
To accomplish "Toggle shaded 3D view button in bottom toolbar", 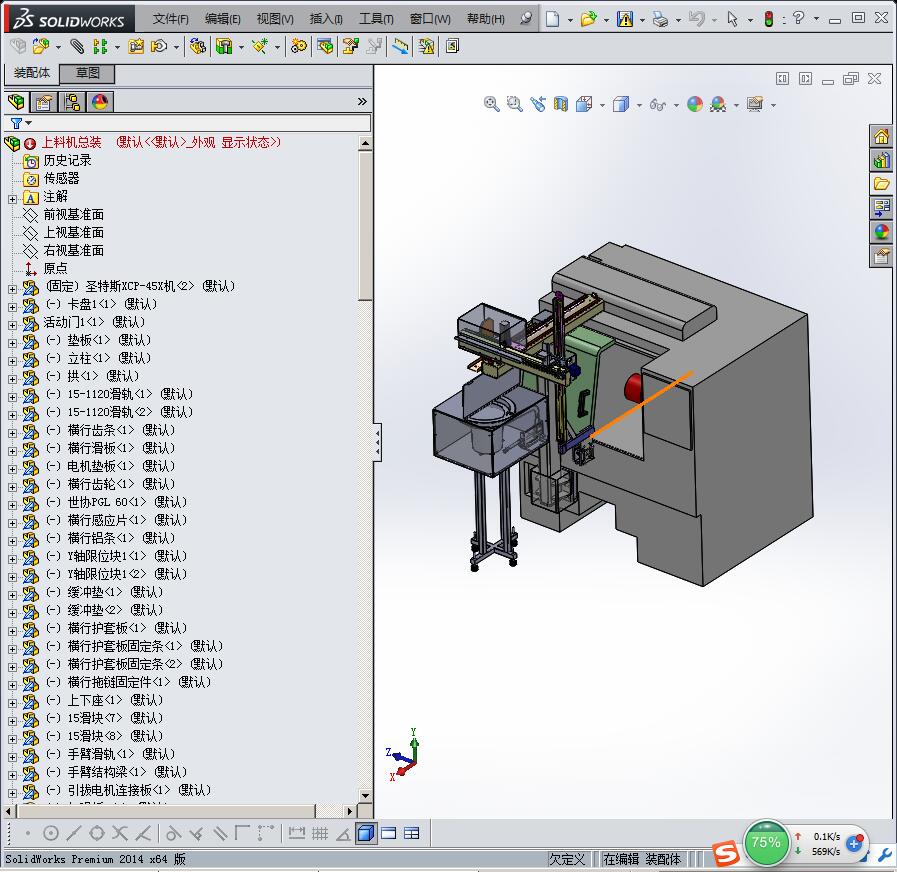I will (x=366, y=833).
